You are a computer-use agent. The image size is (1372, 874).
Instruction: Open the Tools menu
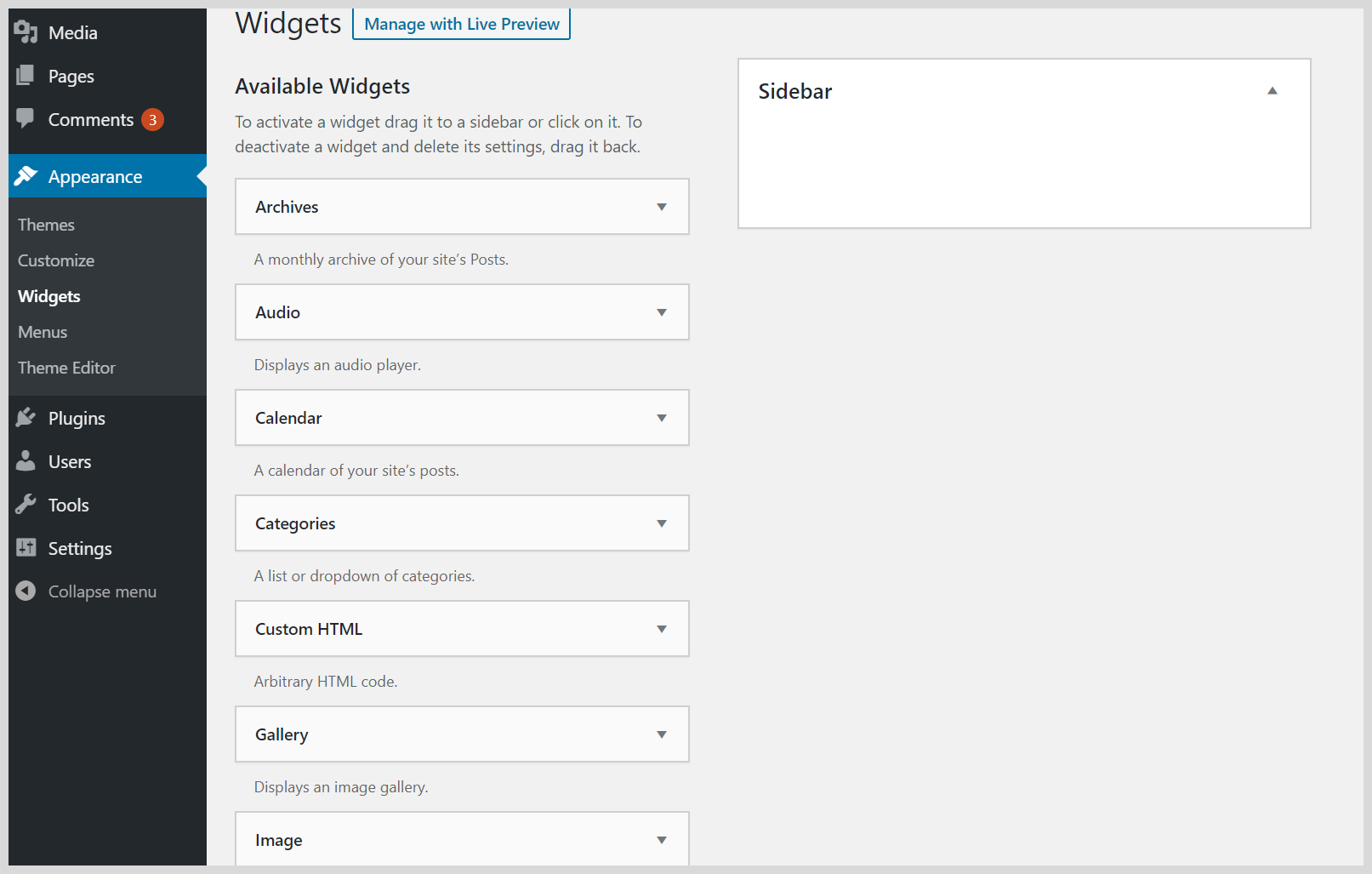107,505
